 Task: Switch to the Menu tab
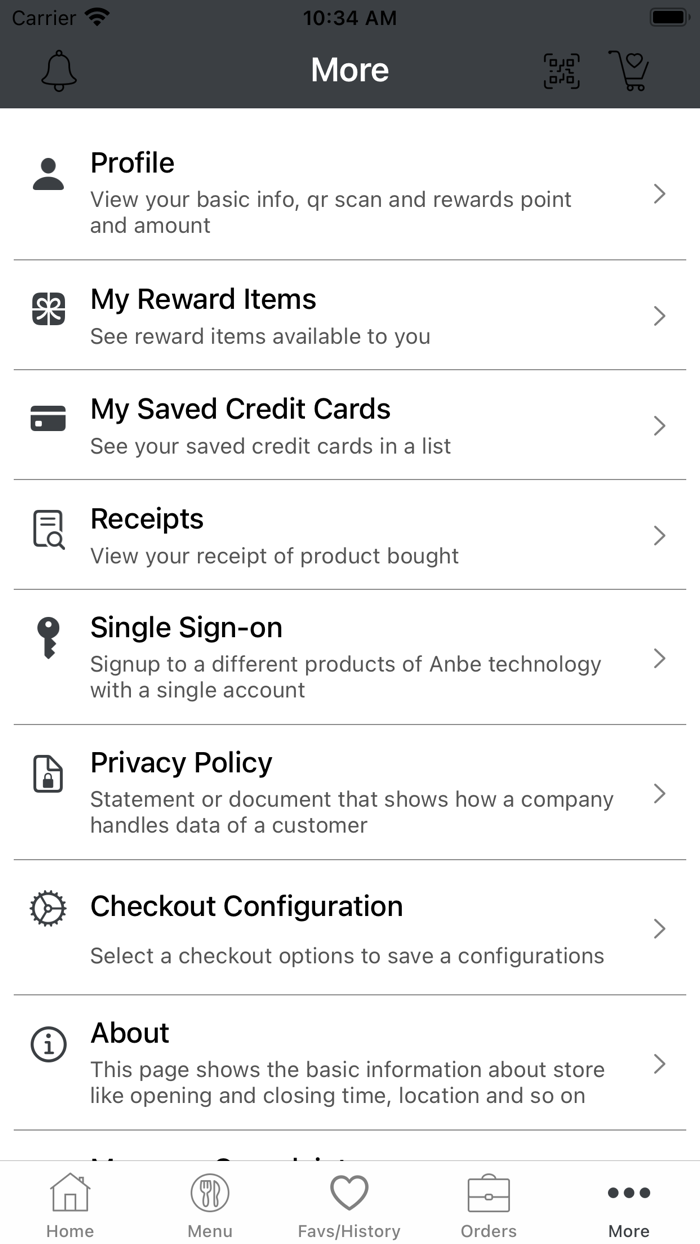pyautogui.click(x=210, y=1205)
